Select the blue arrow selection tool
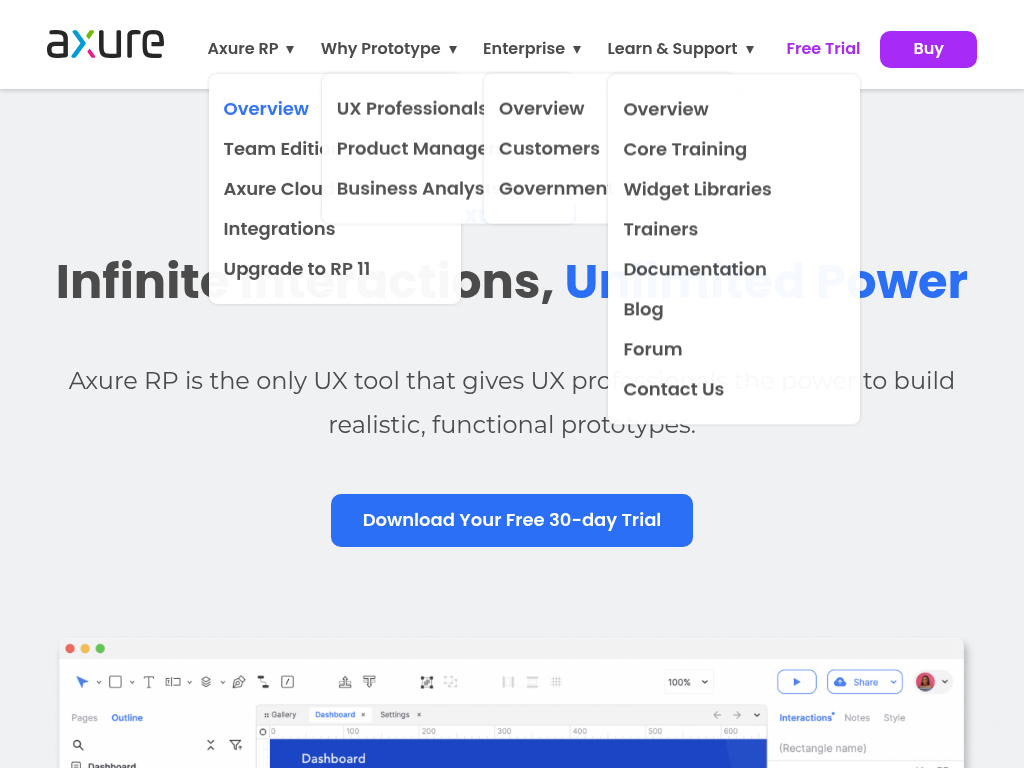The width and height of the screenshot is (1024, 768). coord(82,682)
